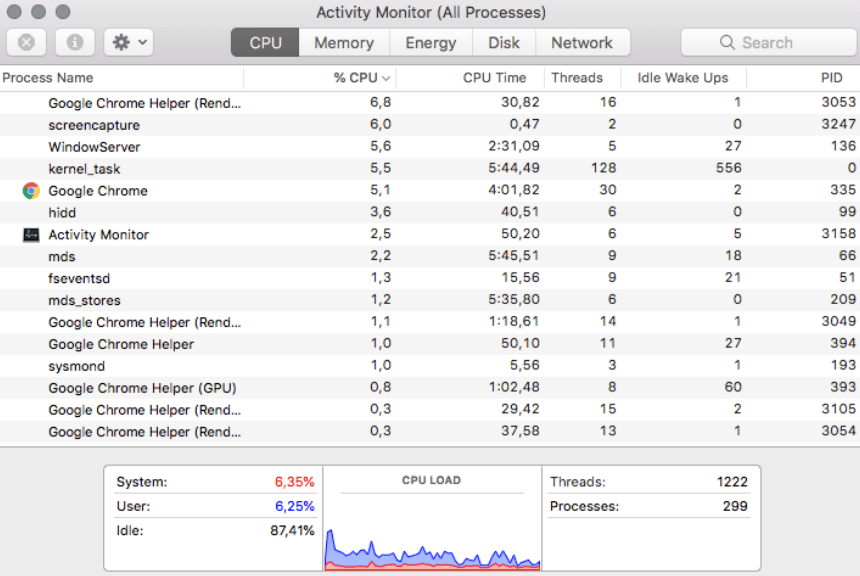Select the Google Chrome Helper row with PID 3105
Screen dimensions: 860x576
pos(430,410)
